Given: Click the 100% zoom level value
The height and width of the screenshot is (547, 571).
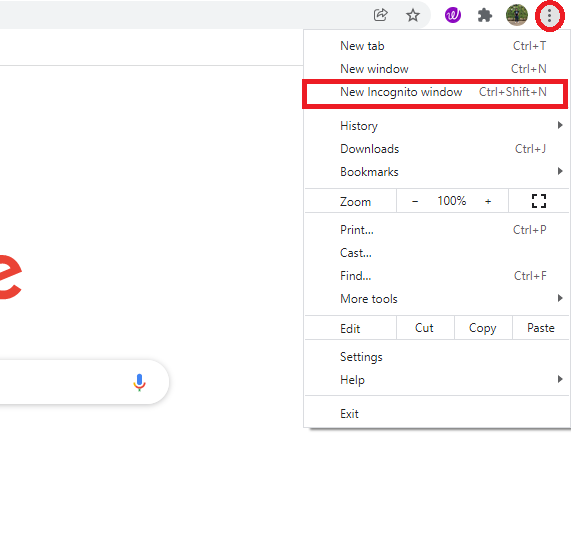Looking at the screenshot, I should 452,201.
